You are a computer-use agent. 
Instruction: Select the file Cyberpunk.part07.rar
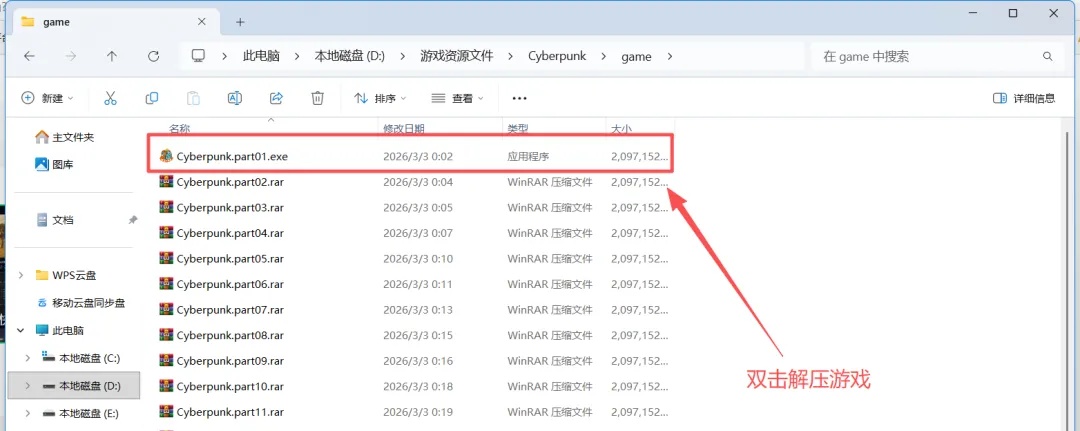230,310
